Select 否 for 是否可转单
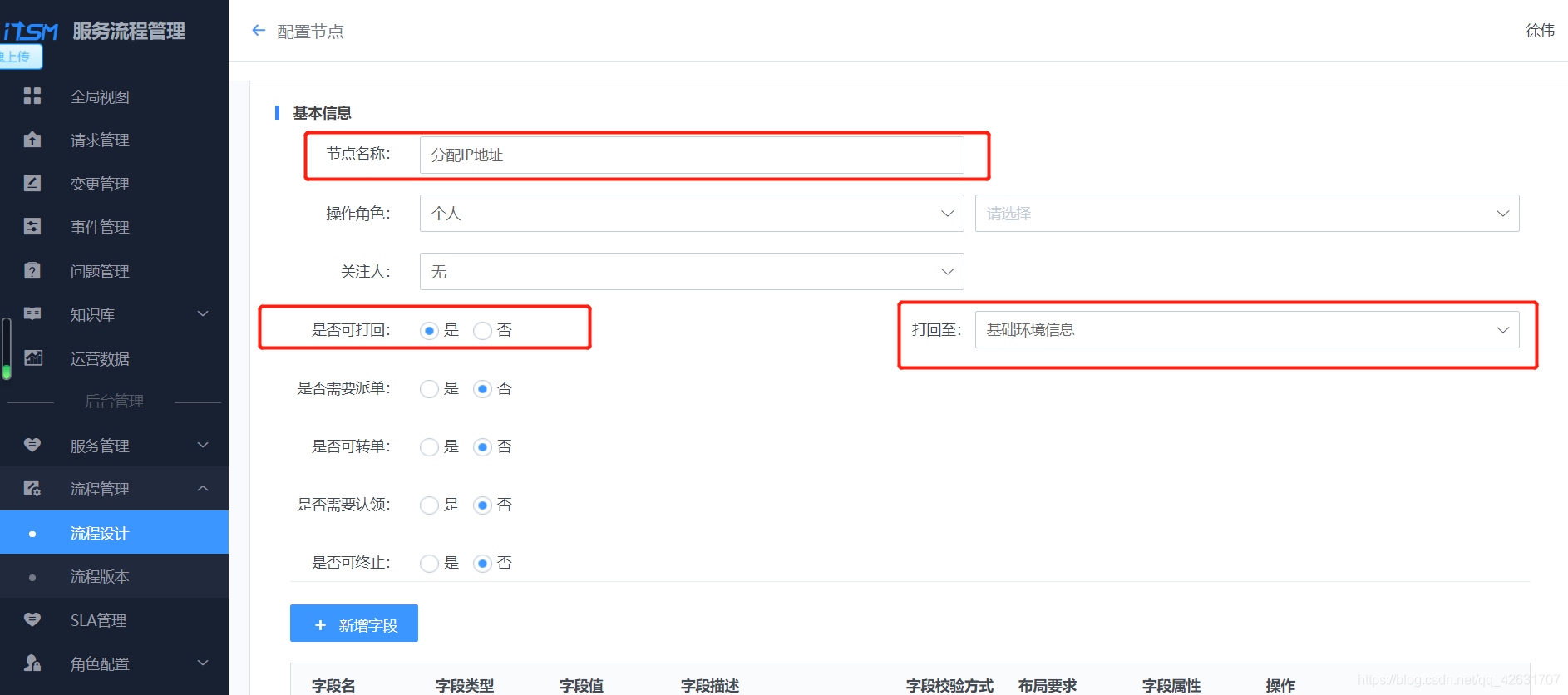This screenshot has height=695, width=1568. click(482, 447)
